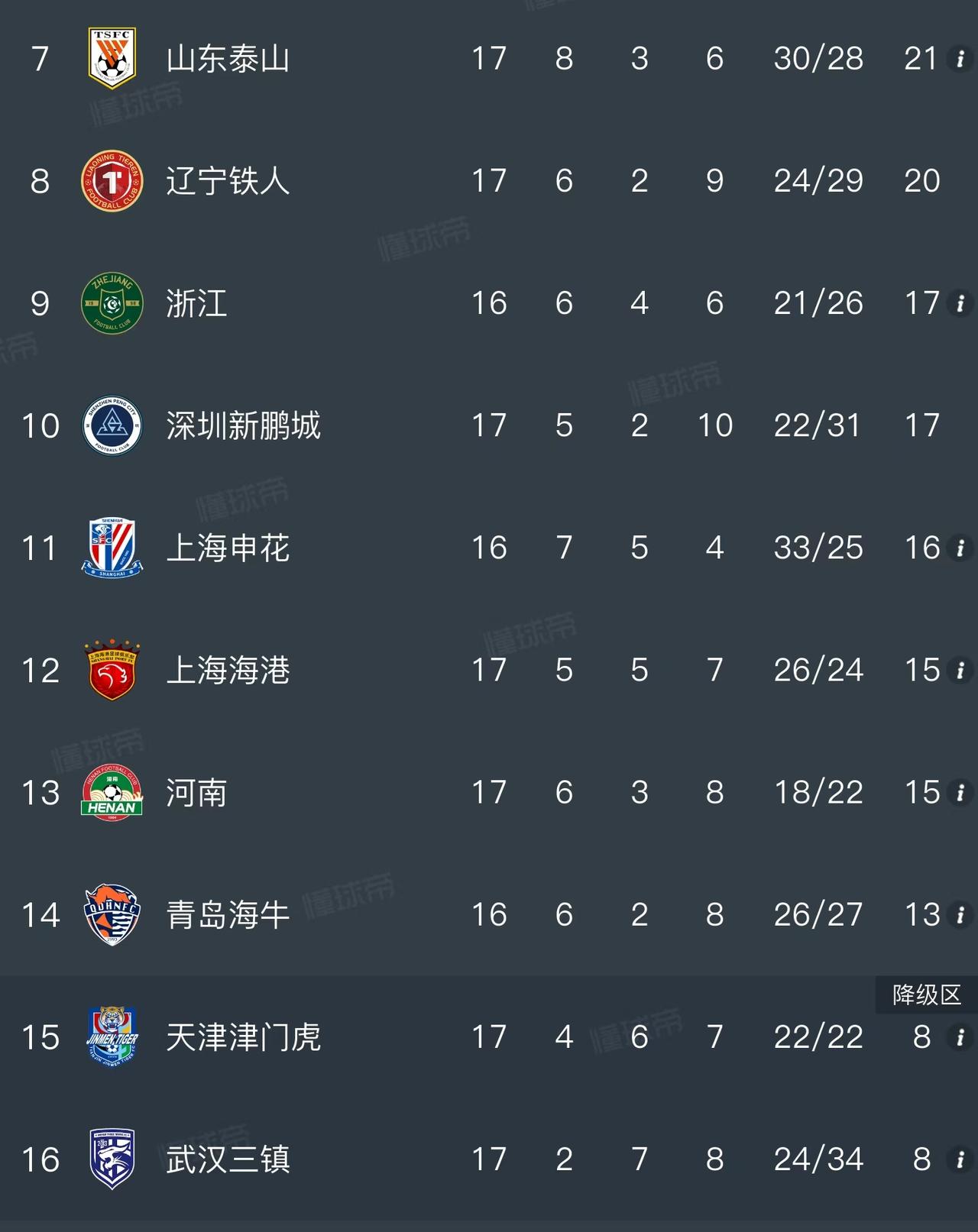978x1232 pixels.
Task: Tap the Henan club logo
Action: (112, 792)
